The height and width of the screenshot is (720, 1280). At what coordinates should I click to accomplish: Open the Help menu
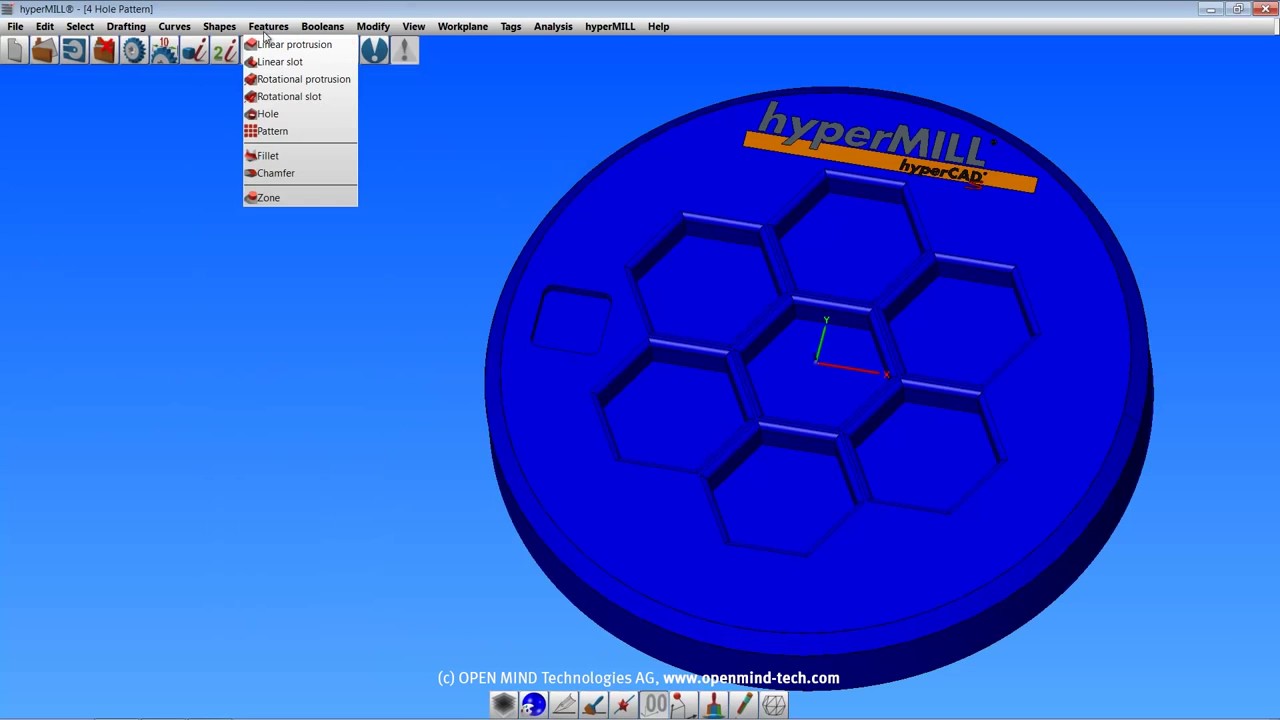point(658,27)
